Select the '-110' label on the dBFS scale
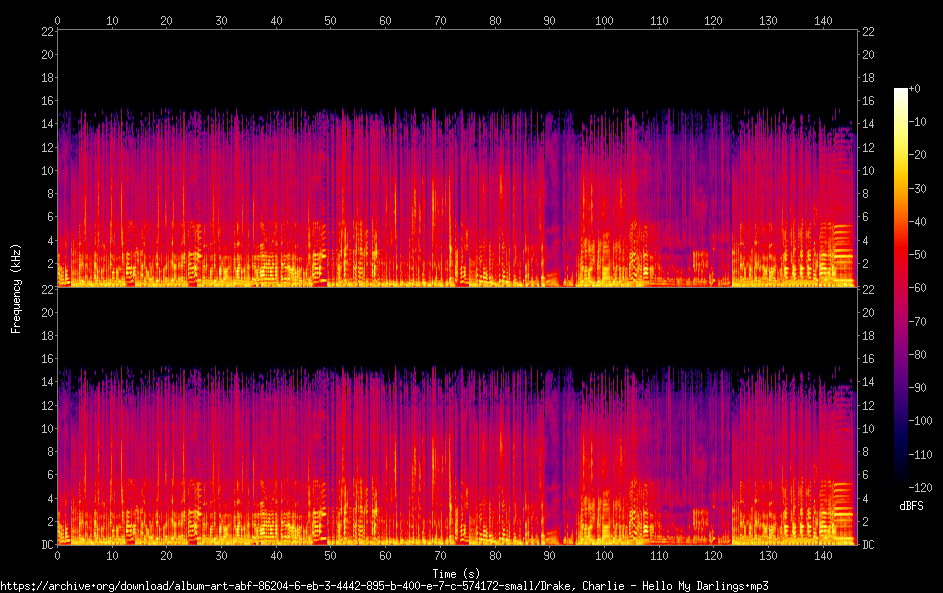The width and height of the screenshot is (943, 593). pos(921,454)
